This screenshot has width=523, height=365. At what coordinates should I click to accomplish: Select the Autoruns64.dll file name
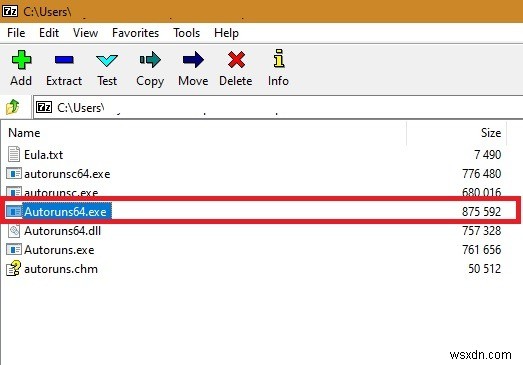tap(62, 231)
